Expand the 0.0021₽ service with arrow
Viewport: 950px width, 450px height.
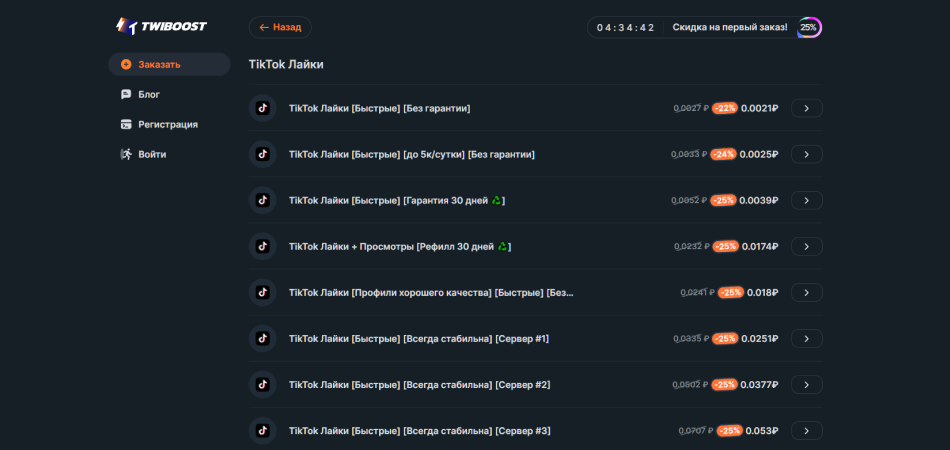point(806,108)
